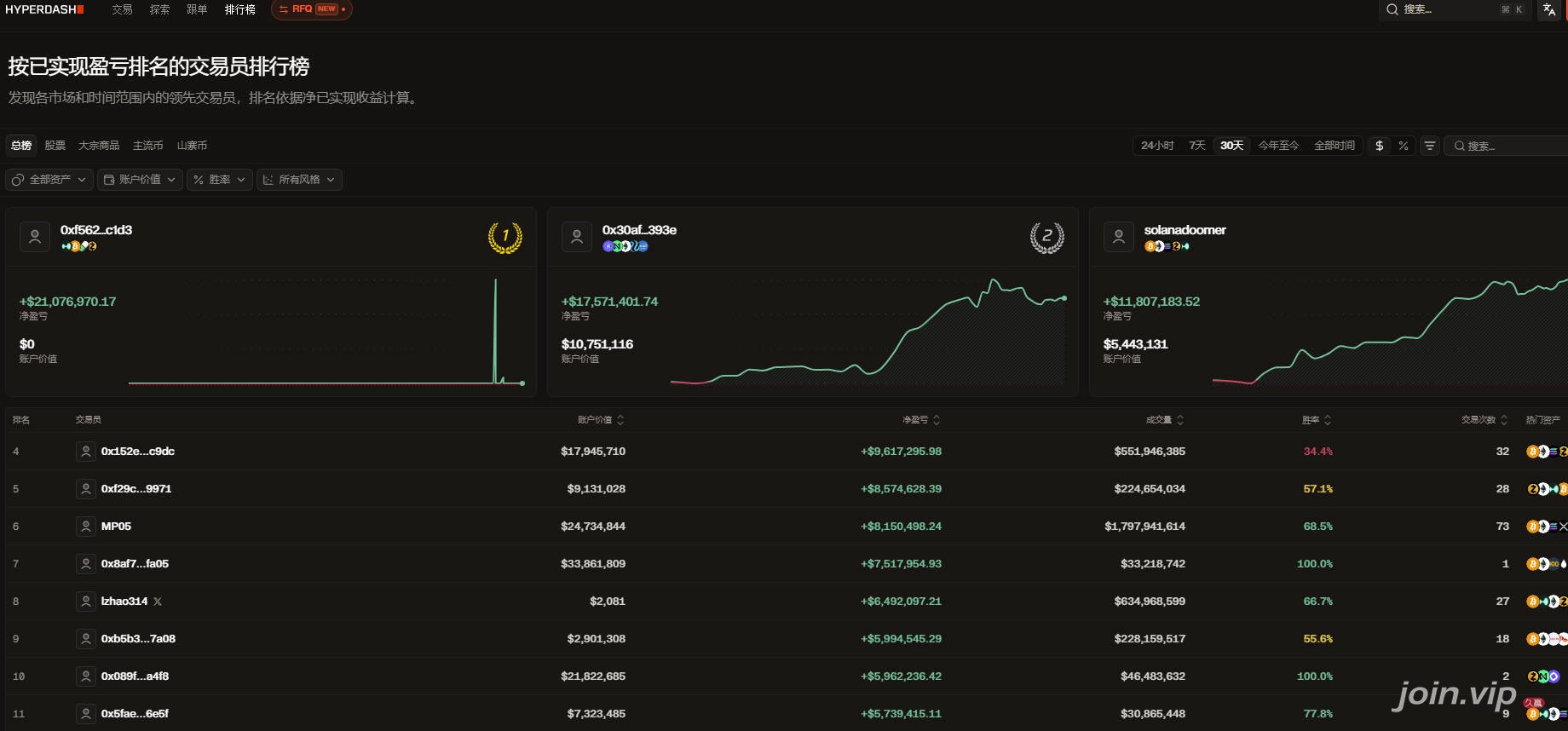
Task: Open the 全部资产 dropdown
Action: (x=49, y=180)
